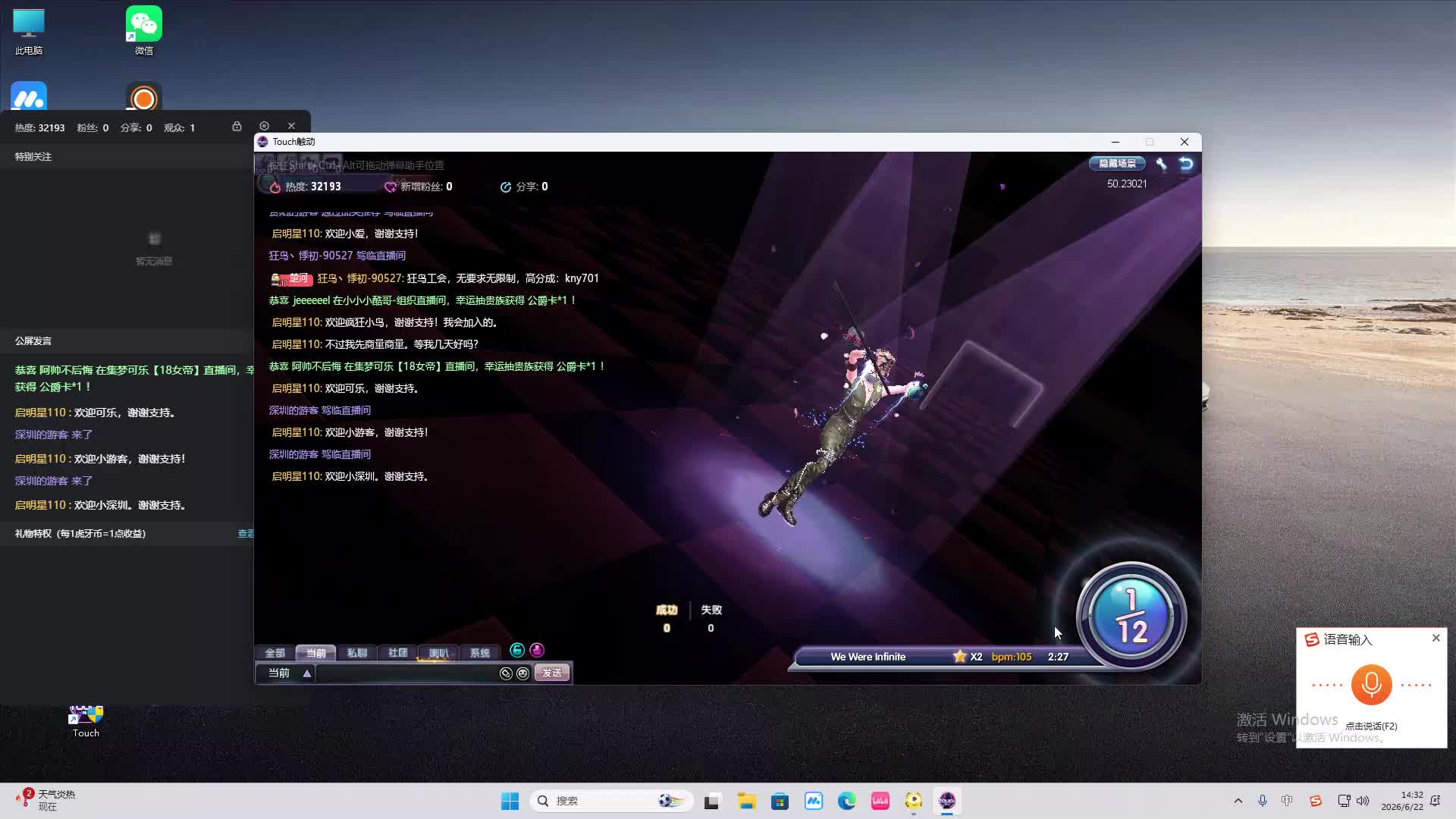
Task: Toggle the 中 Chinese input mode indicator
Action: (1287, 801)
